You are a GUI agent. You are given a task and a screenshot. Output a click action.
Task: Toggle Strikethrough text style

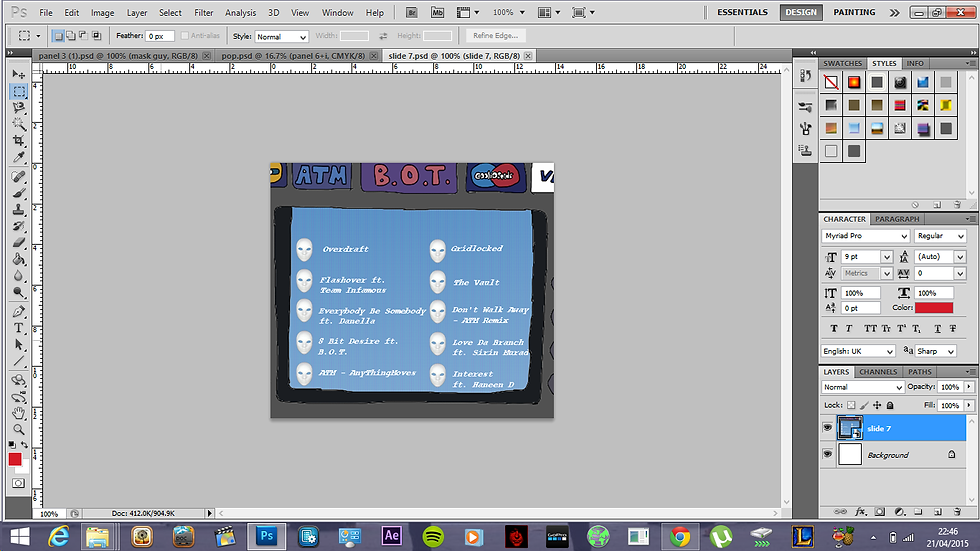(x=952, y=329)
